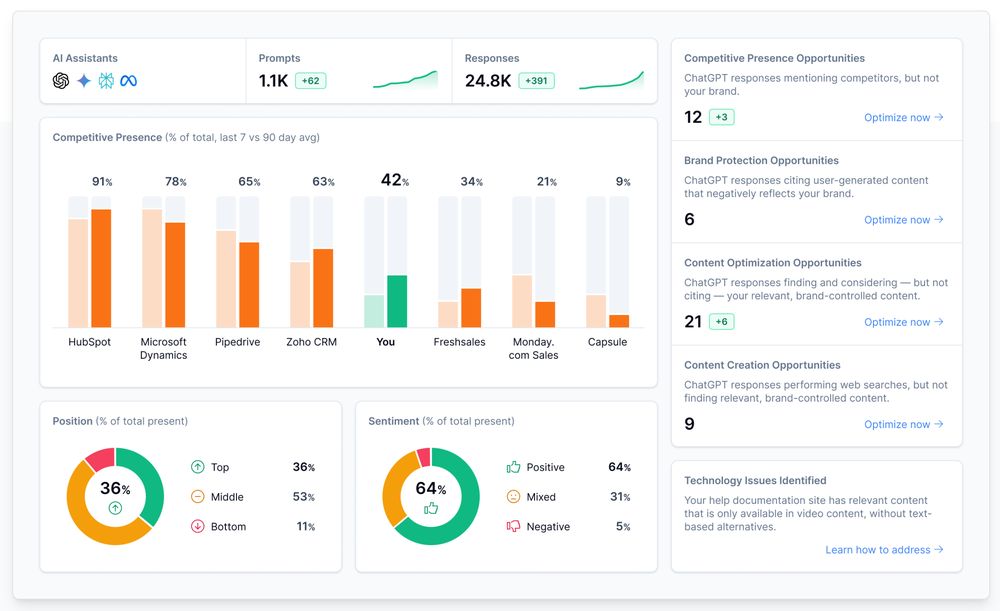Click the 91% value above HubSpot
The height and width of the screenshot is (611, 1000).
(x=102, y=182)
